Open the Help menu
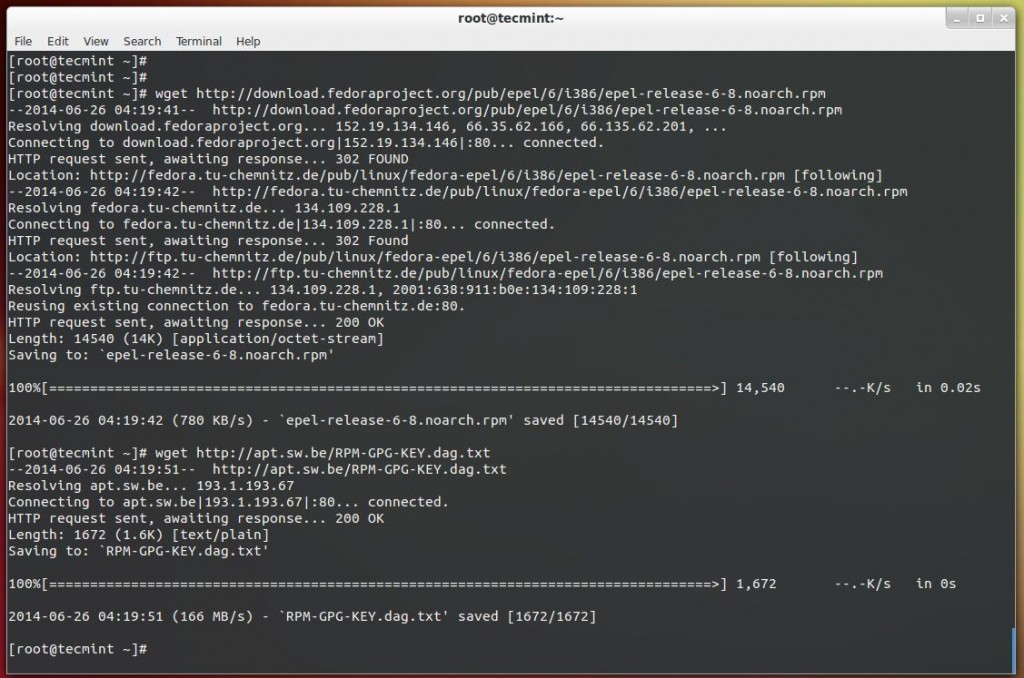The height and width of the screenshot is (678, 1024). [x=246, y=41]
